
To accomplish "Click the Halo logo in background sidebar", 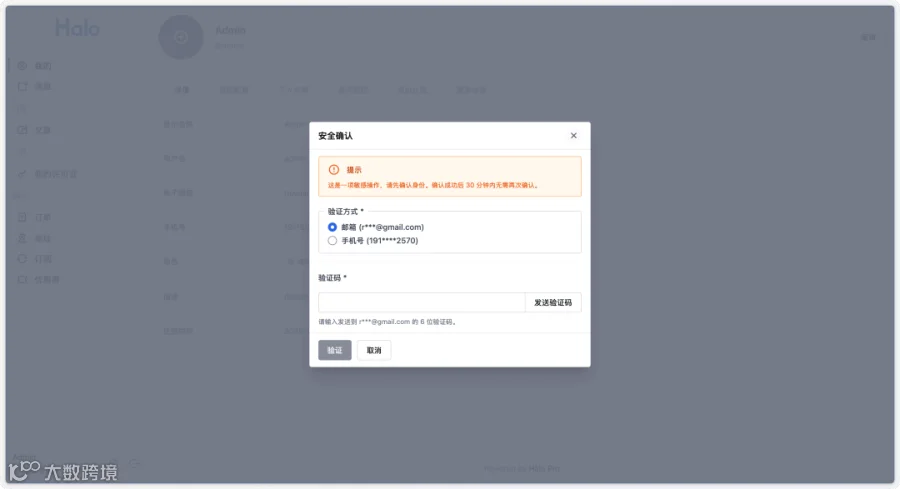I will click(x=77, y=28).
